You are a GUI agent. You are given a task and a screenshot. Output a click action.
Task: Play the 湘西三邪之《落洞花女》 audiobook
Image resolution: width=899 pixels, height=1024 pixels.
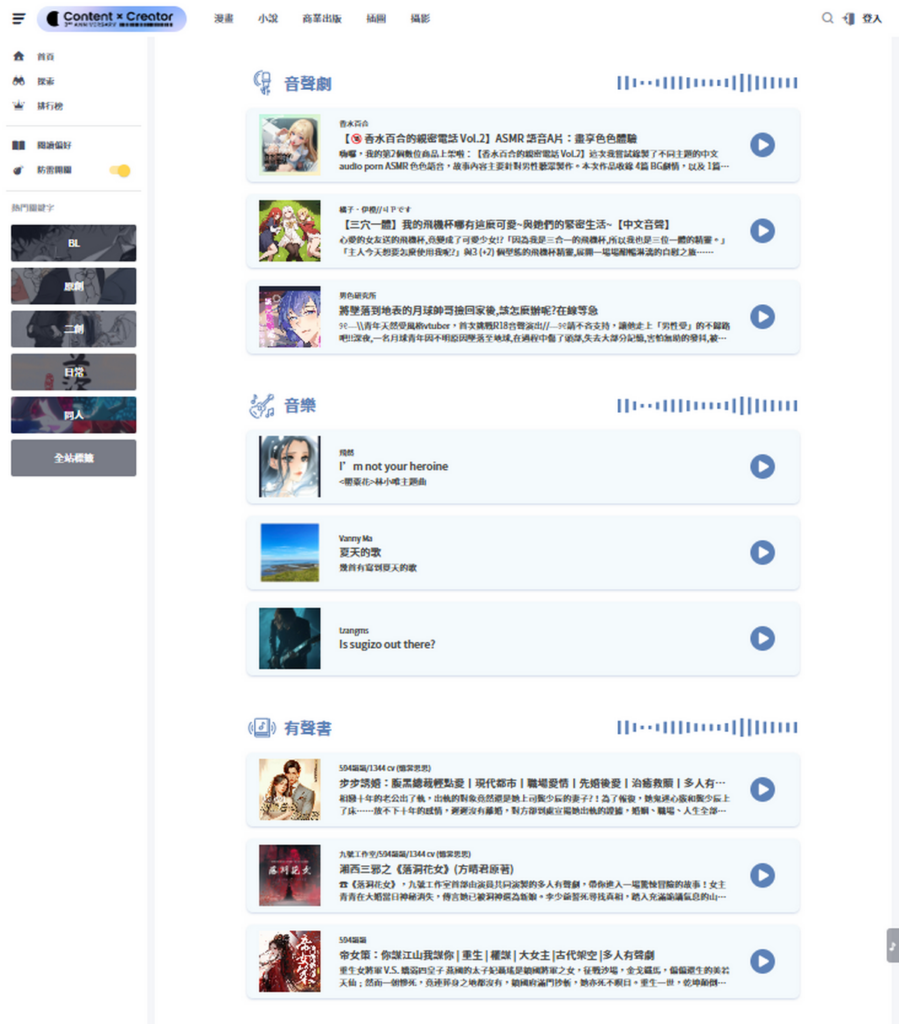[762, 875]
